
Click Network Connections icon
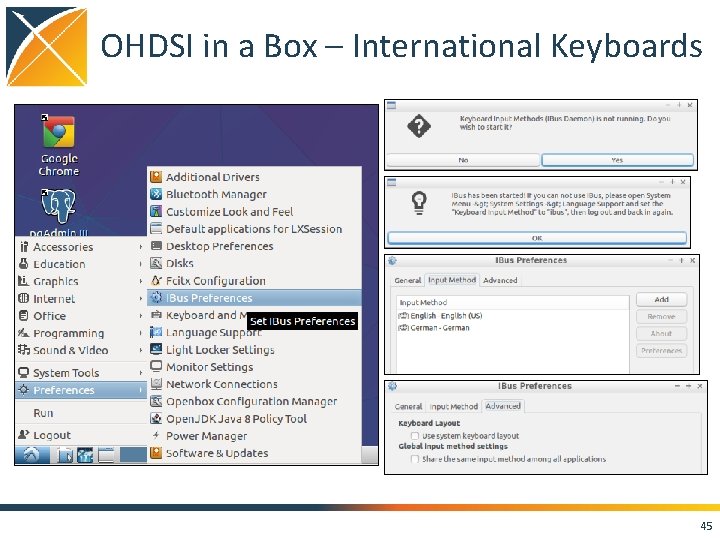pos(156,384)
